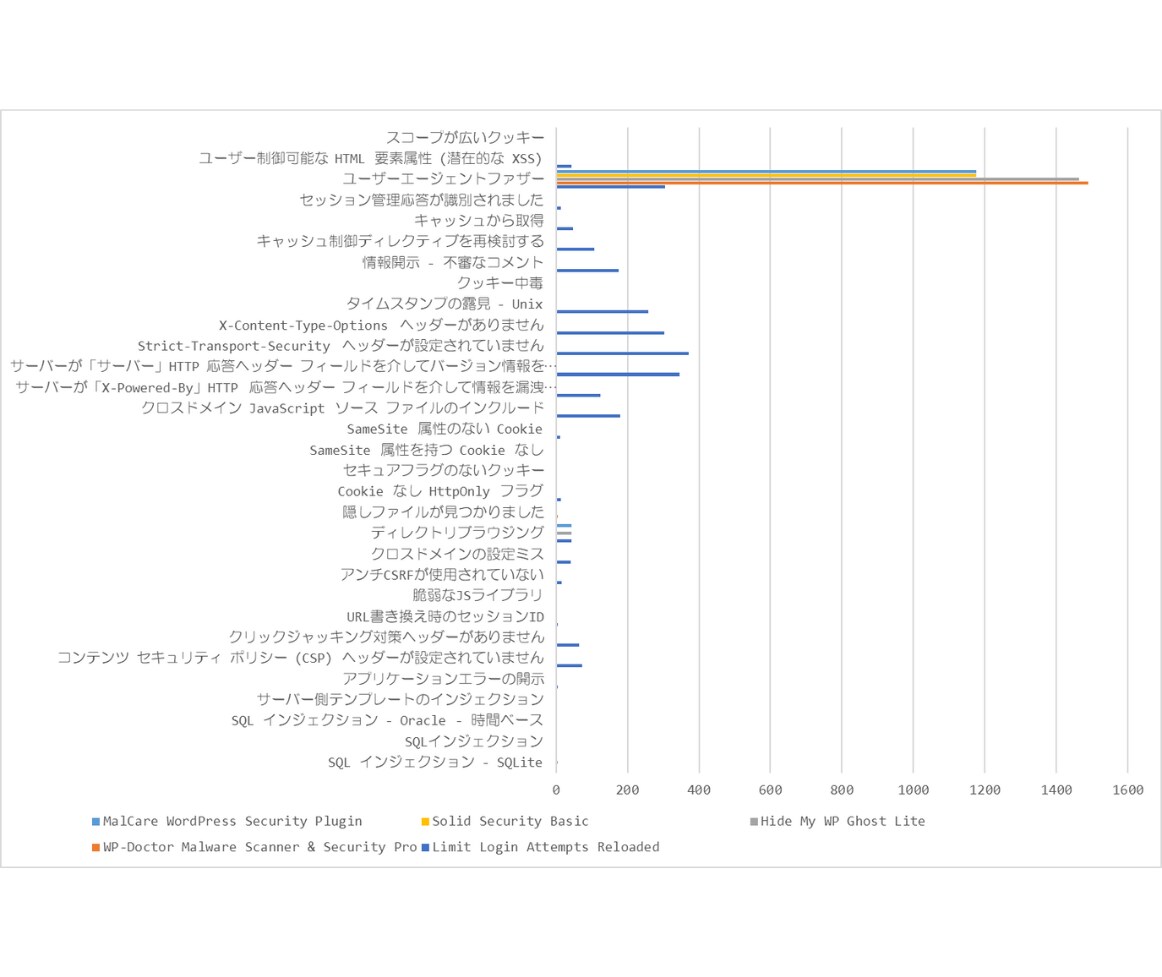This screenshot has width=1162, height=977.
Task: Click the blue bar for タイムスタンプの露見 - Unix
Action: 602,311
